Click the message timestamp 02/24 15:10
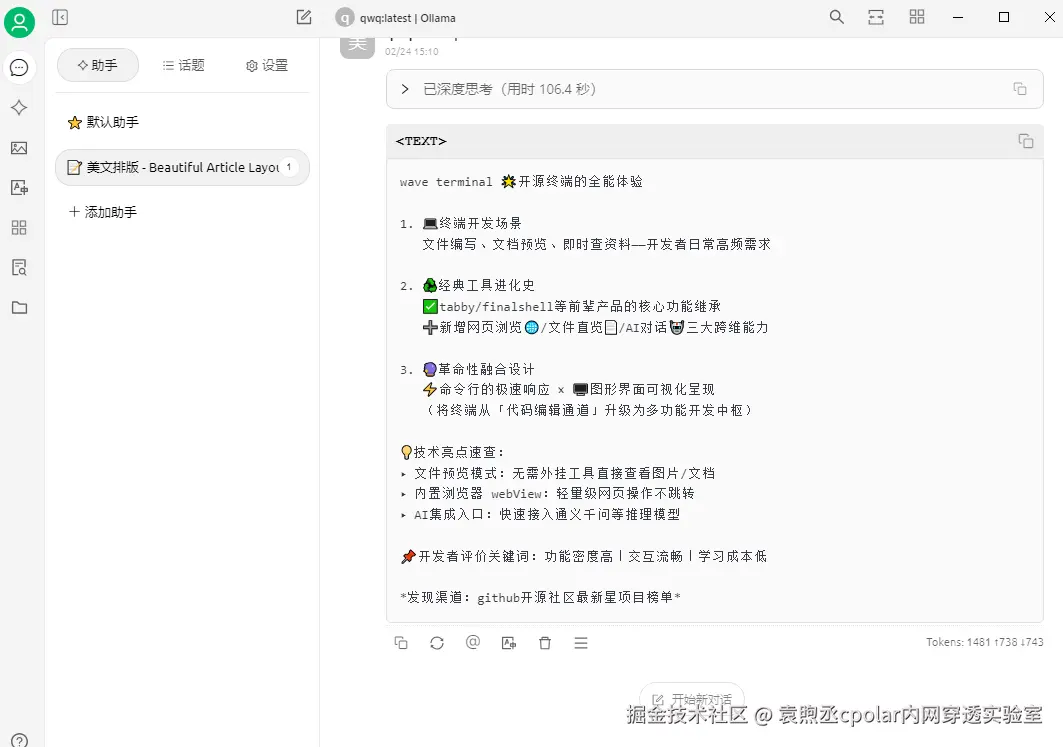This screenshot has width=1063, height=747. click(x=412, y=52)
